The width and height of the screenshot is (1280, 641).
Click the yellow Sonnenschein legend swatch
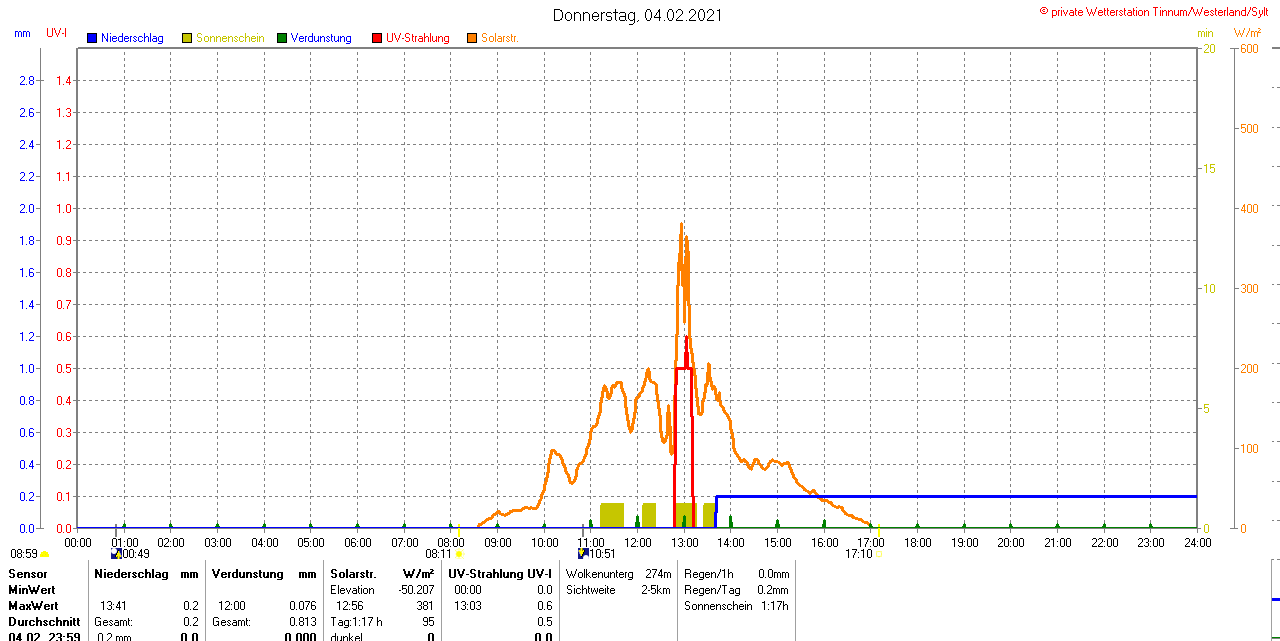click(x=187, y=38)
